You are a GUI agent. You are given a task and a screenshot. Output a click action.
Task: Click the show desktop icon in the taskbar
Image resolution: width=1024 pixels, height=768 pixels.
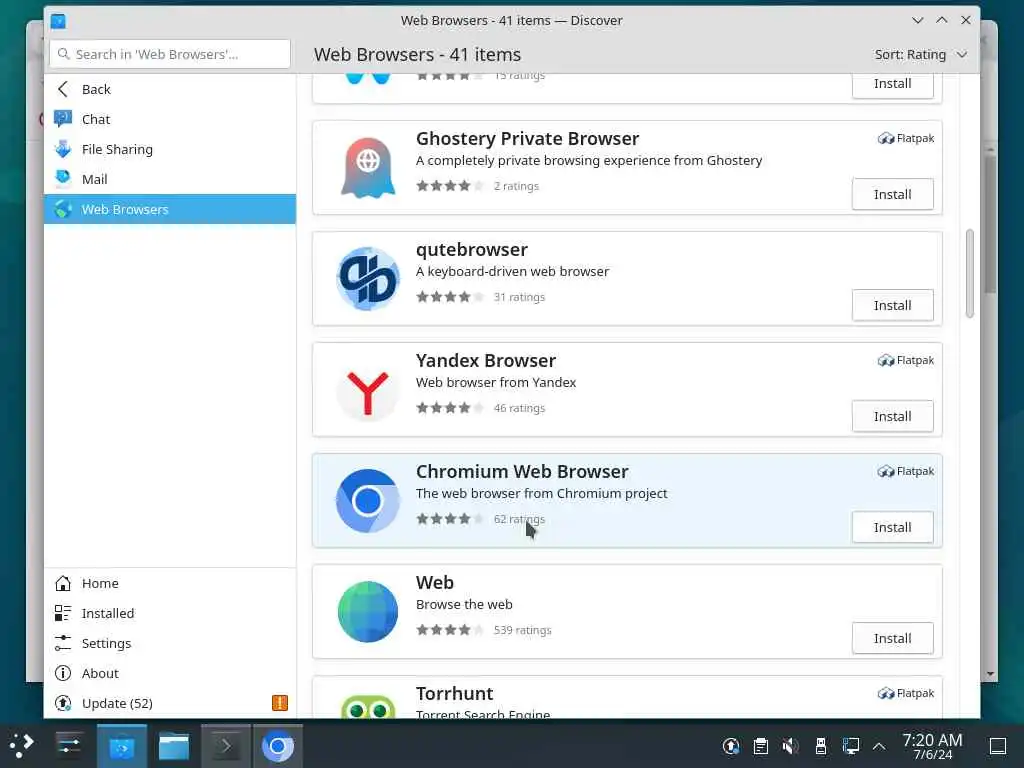[x=998, y=746]
